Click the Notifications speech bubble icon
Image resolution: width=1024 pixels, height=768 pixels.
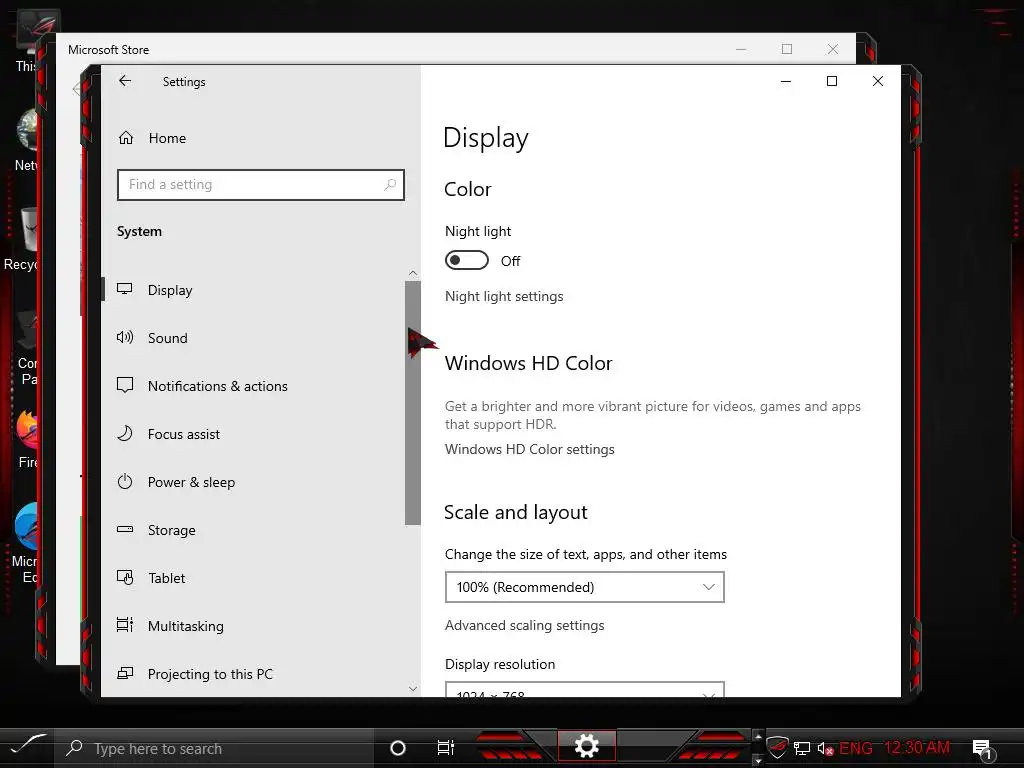click(x=125, y=385)
